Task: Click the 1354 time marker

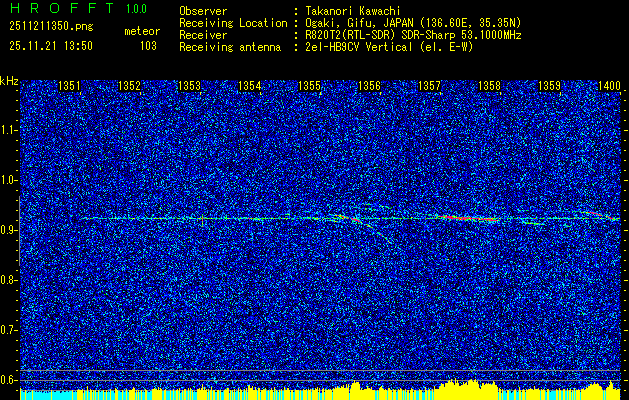Action: (x=250, y=85)
